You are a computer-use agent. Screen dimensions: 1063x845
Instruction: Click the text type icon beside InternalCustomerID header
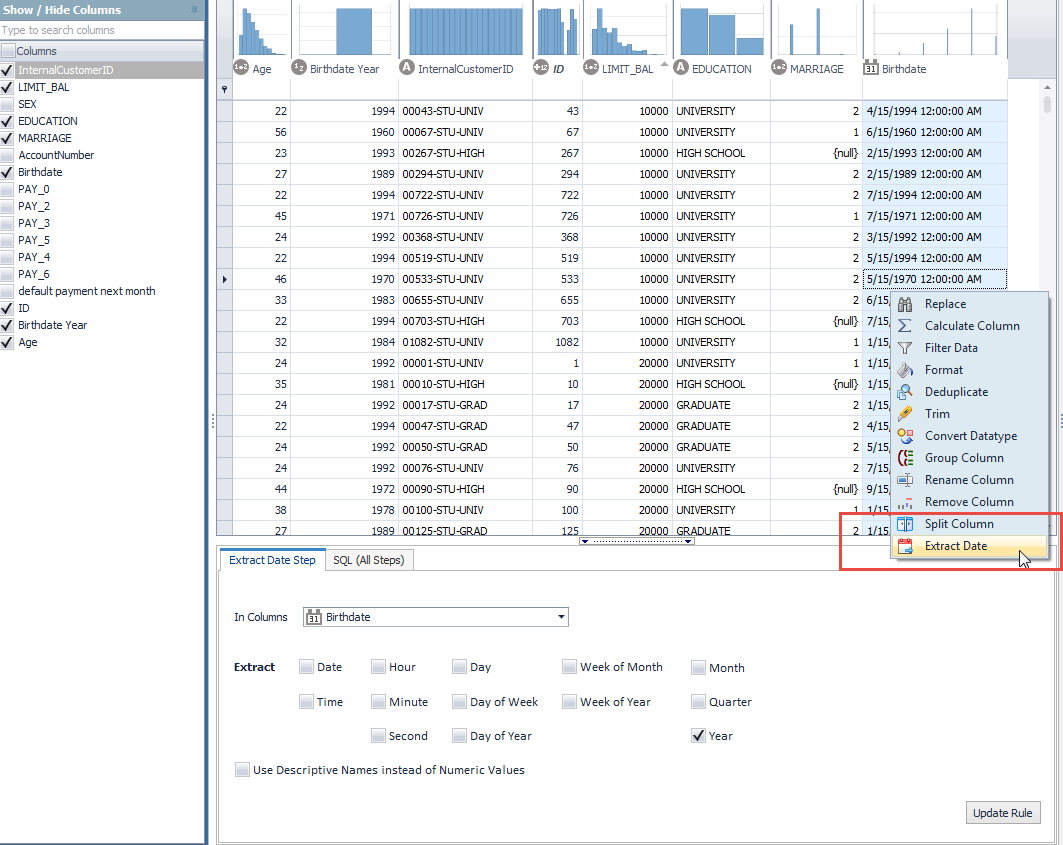pyautogui.click(x=407, y=68)
